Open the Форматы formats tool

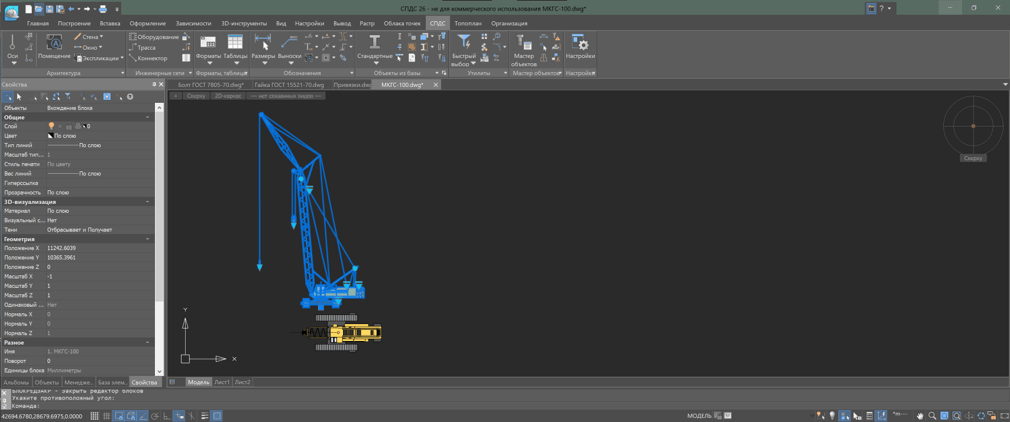coord(208,47)
